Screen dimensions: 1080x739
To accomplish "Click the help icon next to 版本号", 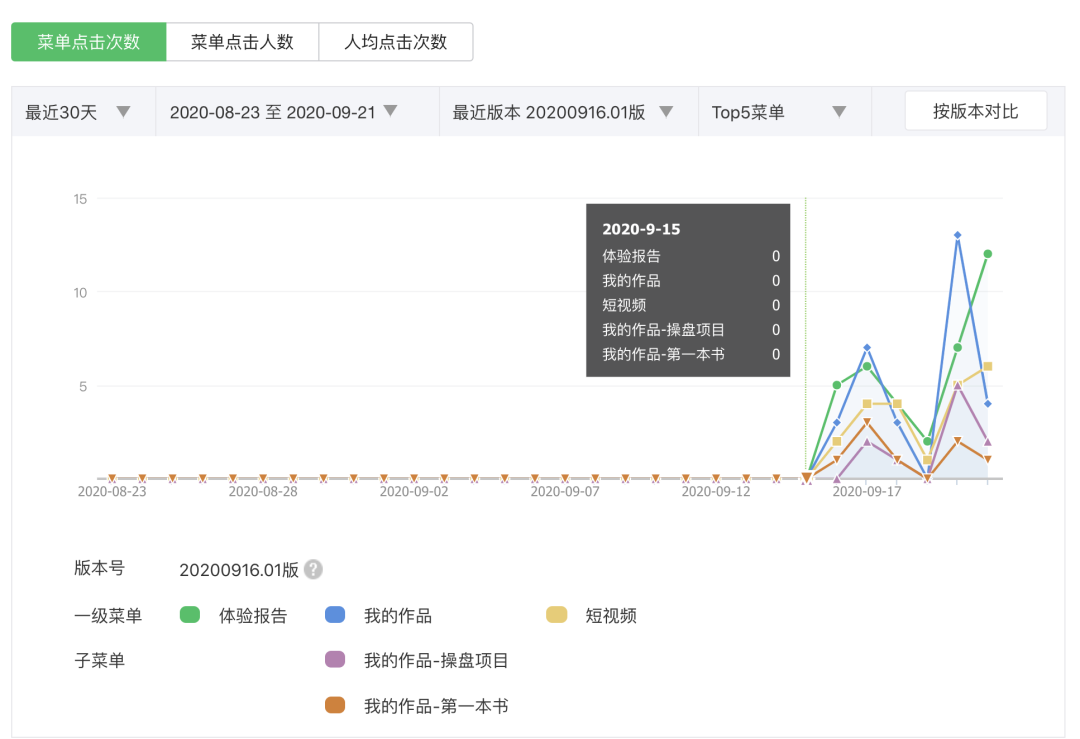I will [x=314, y=569].
